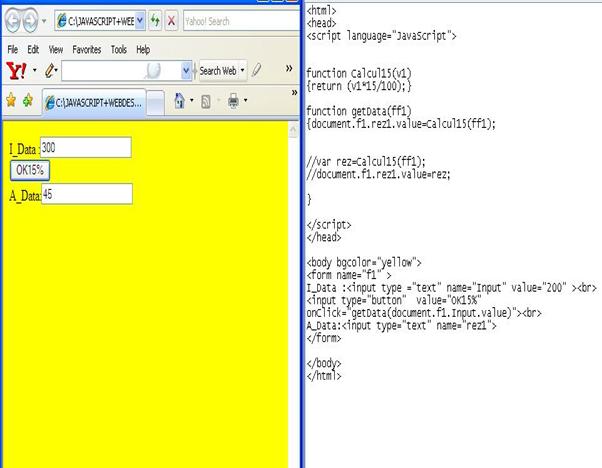The width and height of the screenshot is (602, 468).
Task: Expand the Yahoo toolbar search field dropdown
Action: coord(186,71)
